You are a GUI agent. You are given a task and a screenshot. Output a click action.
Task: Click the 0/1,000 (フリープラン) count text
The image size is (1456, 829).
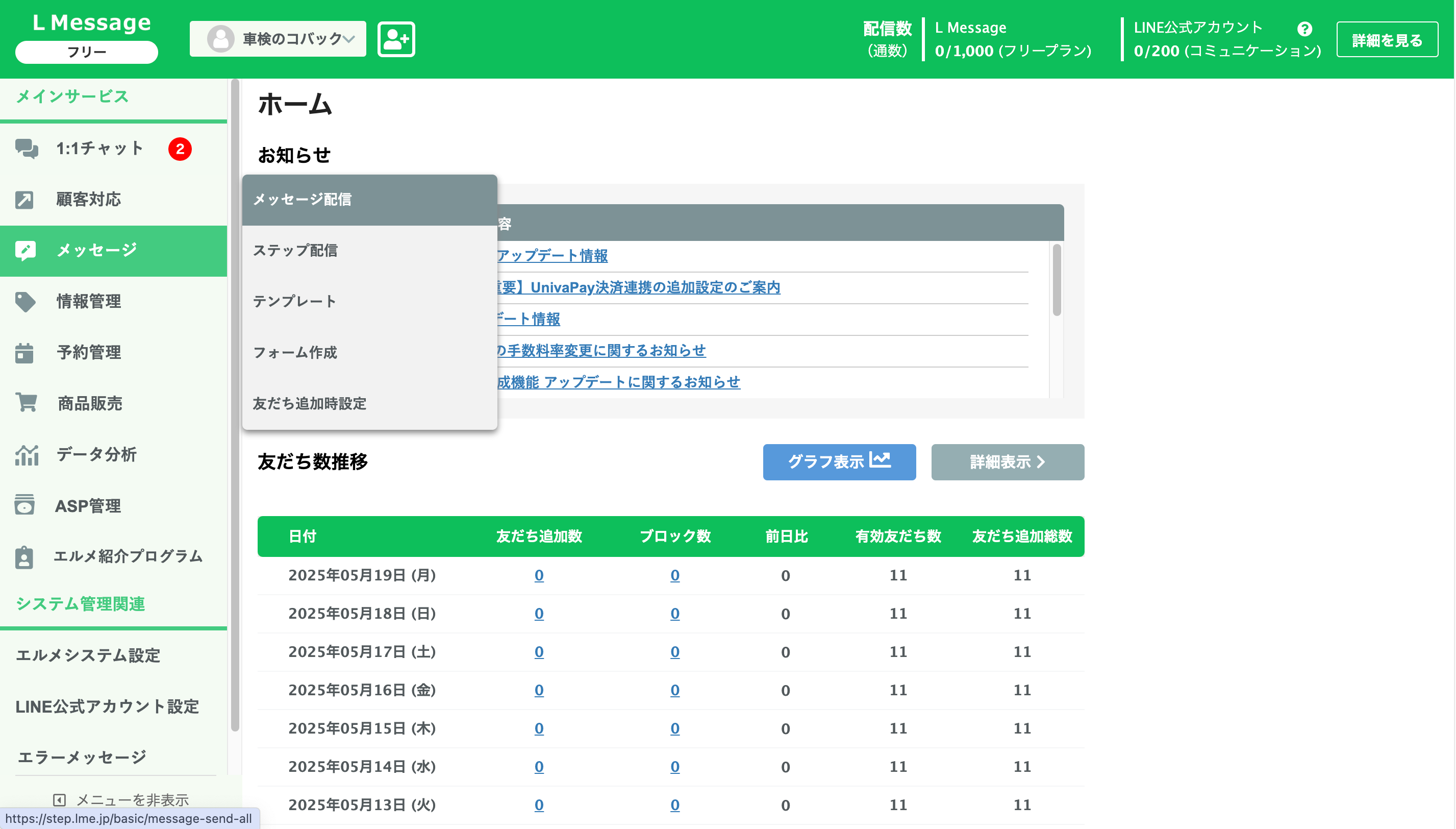click(1013, 51)
